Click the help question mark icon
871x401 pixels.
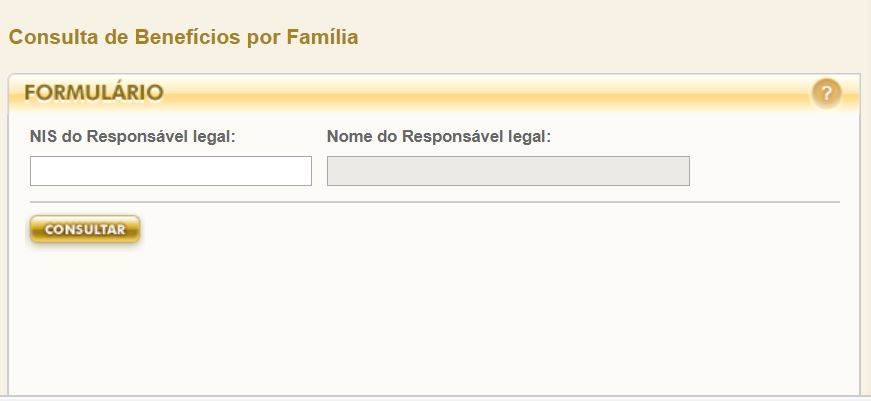click(826, 94)
